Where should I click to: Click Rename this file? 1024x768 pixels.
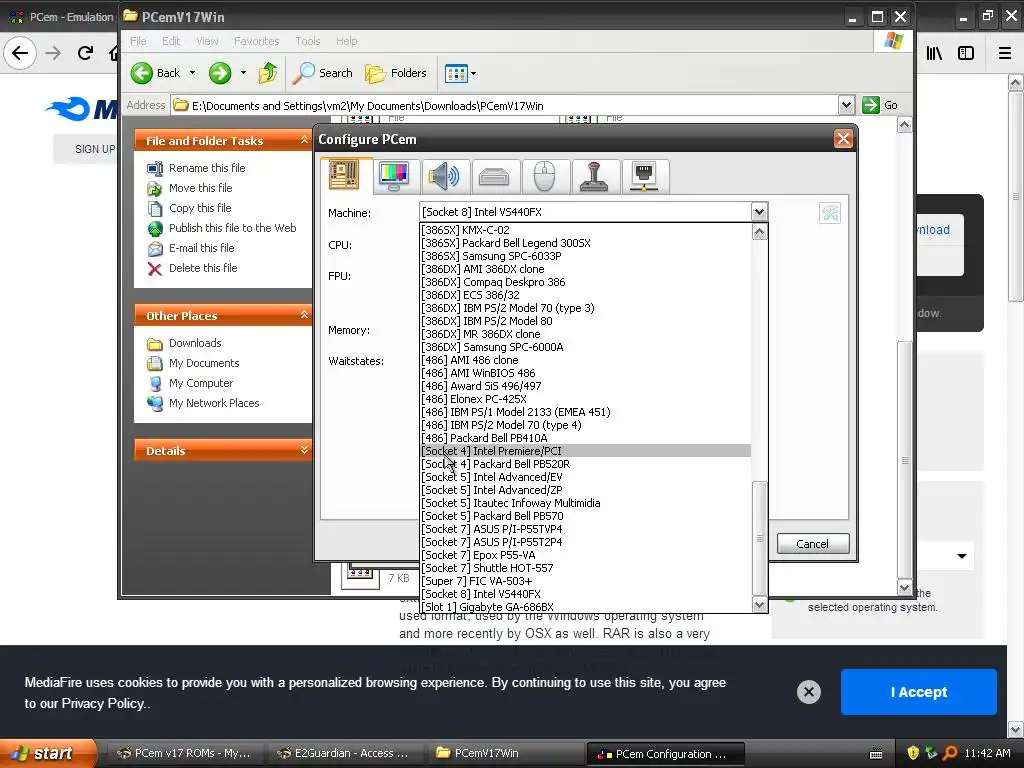point(206,168)
